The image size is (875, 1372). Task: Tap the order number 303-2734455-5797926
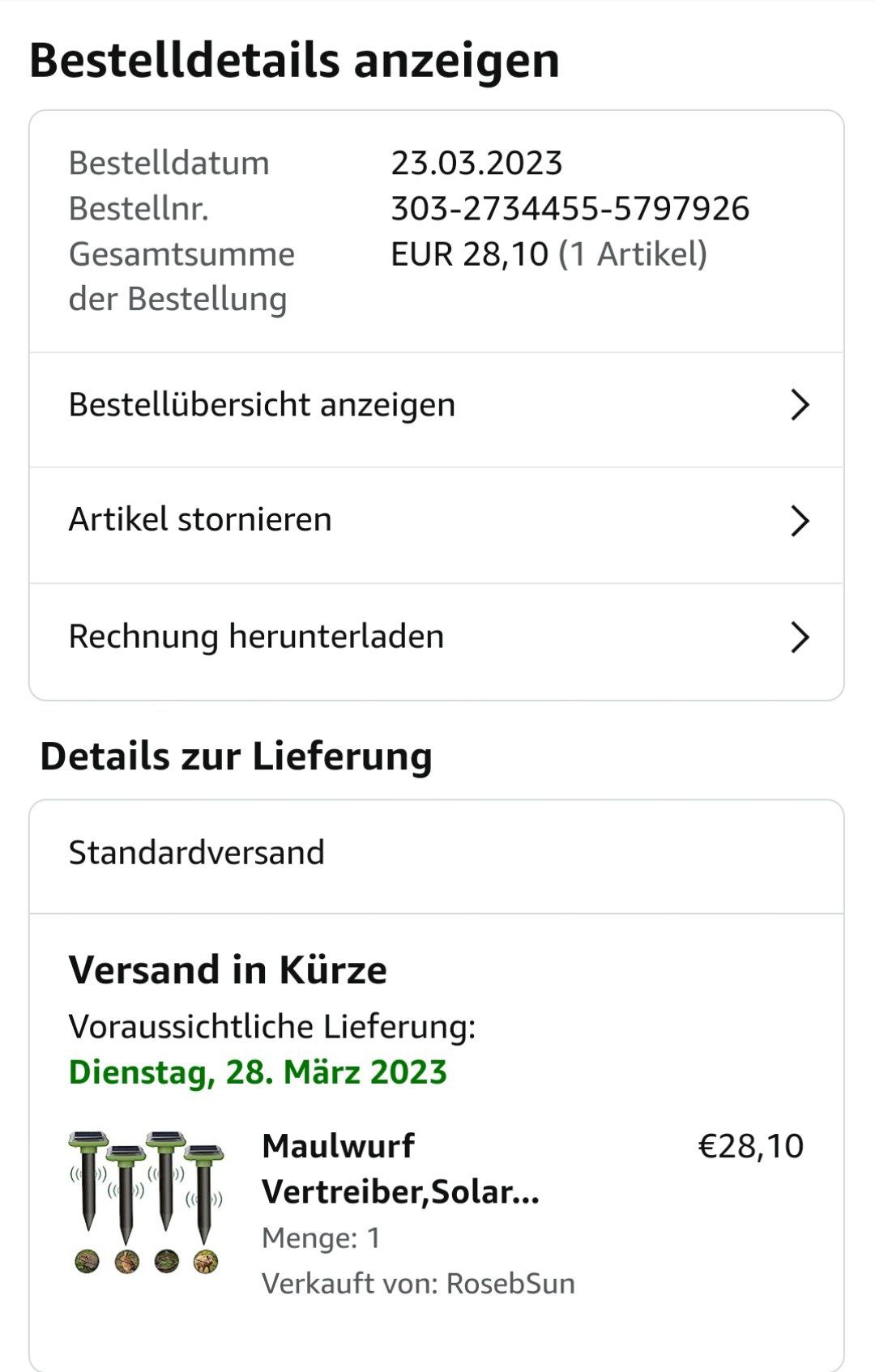coord(570,209)
